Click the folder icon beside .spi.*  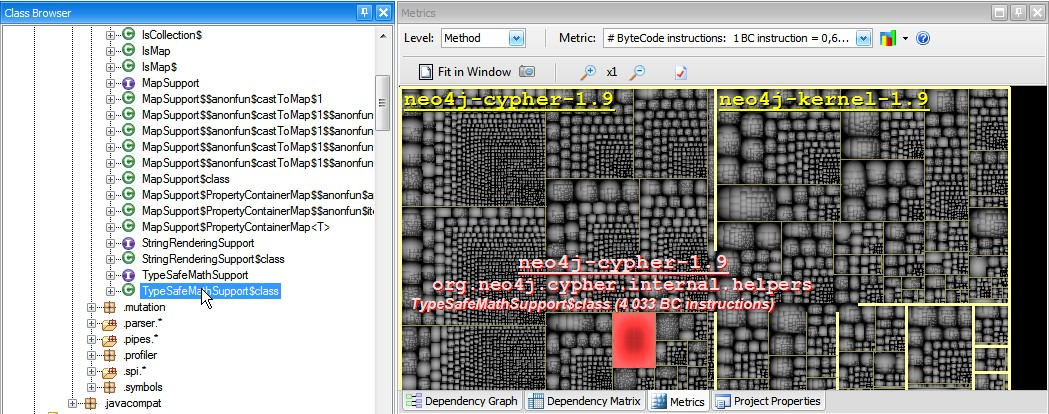[x=110, y=371]
